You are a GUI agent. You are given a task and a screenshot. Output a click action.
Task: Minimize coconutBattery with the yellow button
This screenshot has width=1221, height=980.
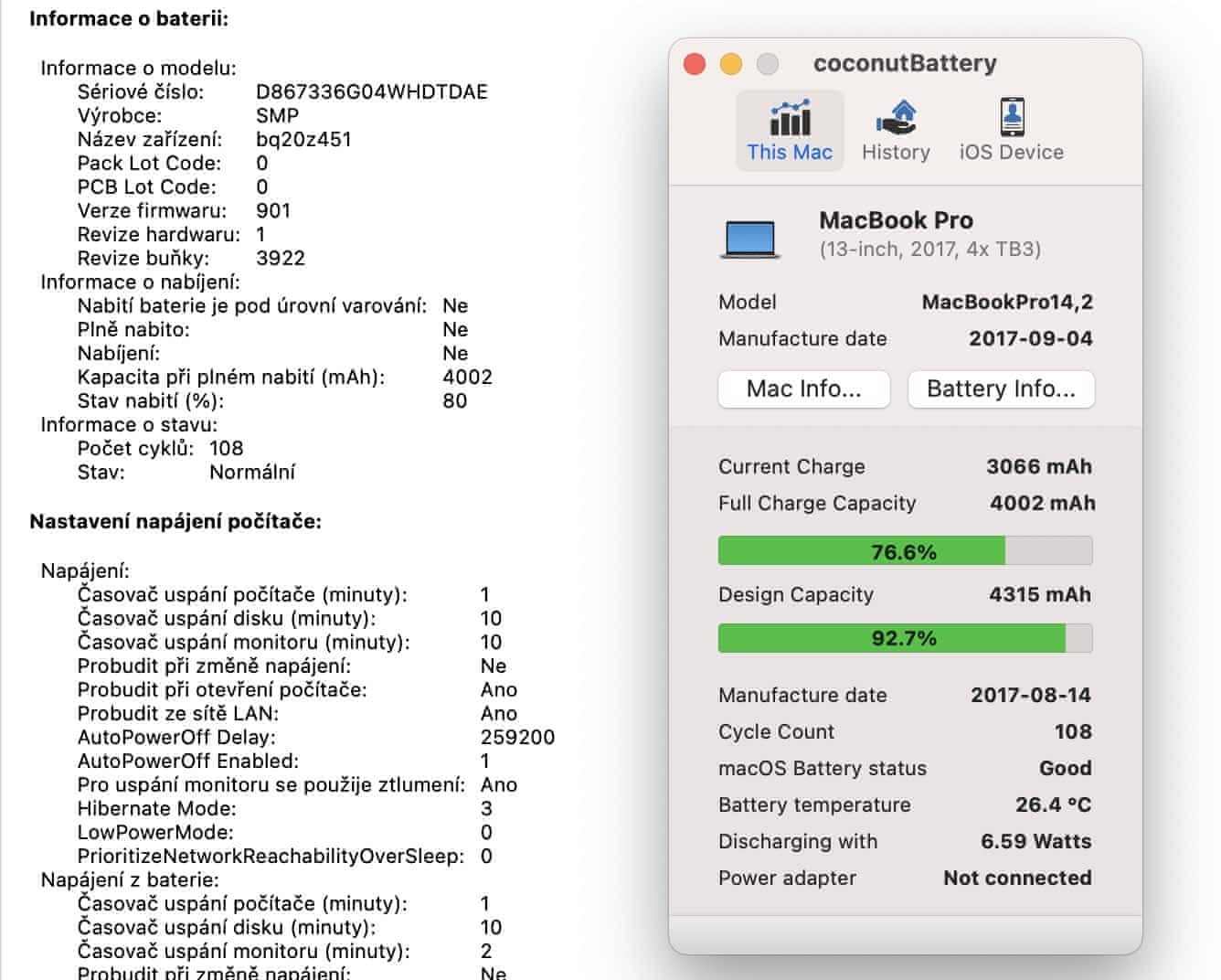click(x=731, y=64)
